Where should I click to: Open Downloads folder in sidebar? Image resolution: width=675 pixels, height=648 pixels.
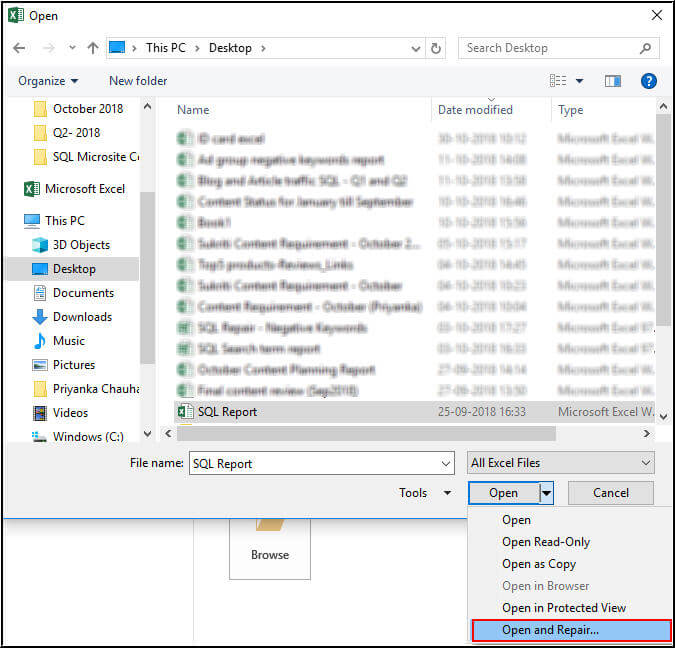[82, 317]
